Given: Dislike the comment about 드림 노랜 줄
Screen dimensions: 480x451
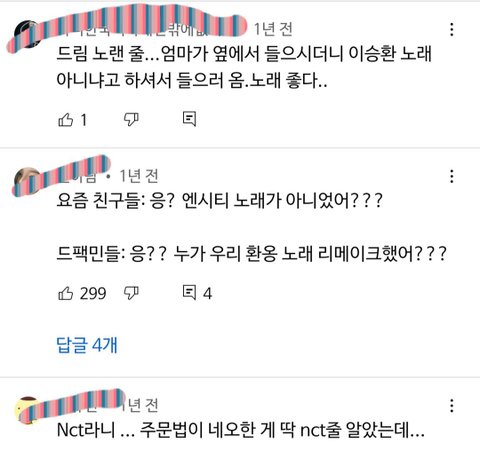Looking at the screenshot, I should [x=131, y=119].
